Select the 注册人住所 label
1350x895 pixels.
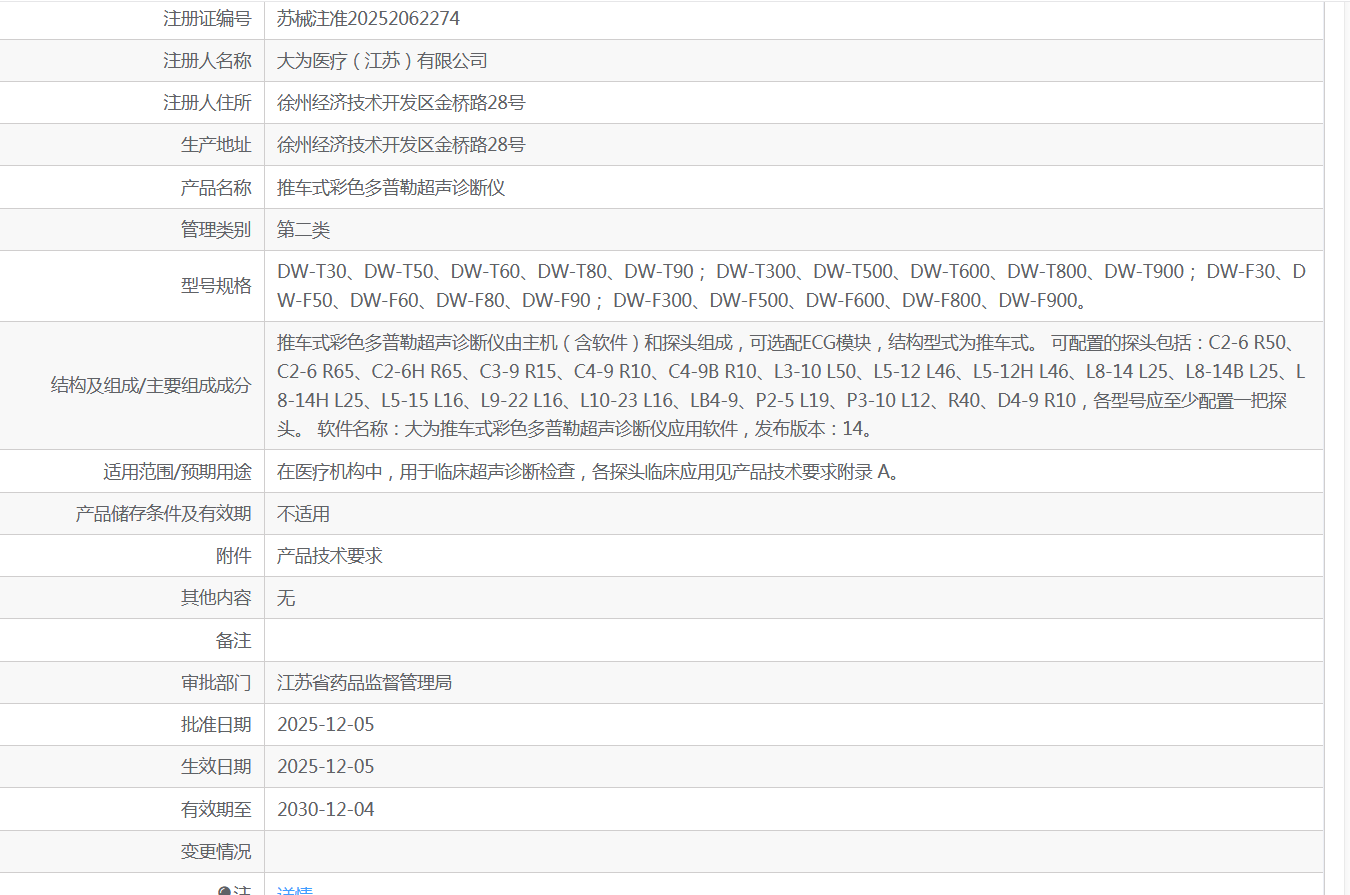pyautogui.click(x=207, y=103)
